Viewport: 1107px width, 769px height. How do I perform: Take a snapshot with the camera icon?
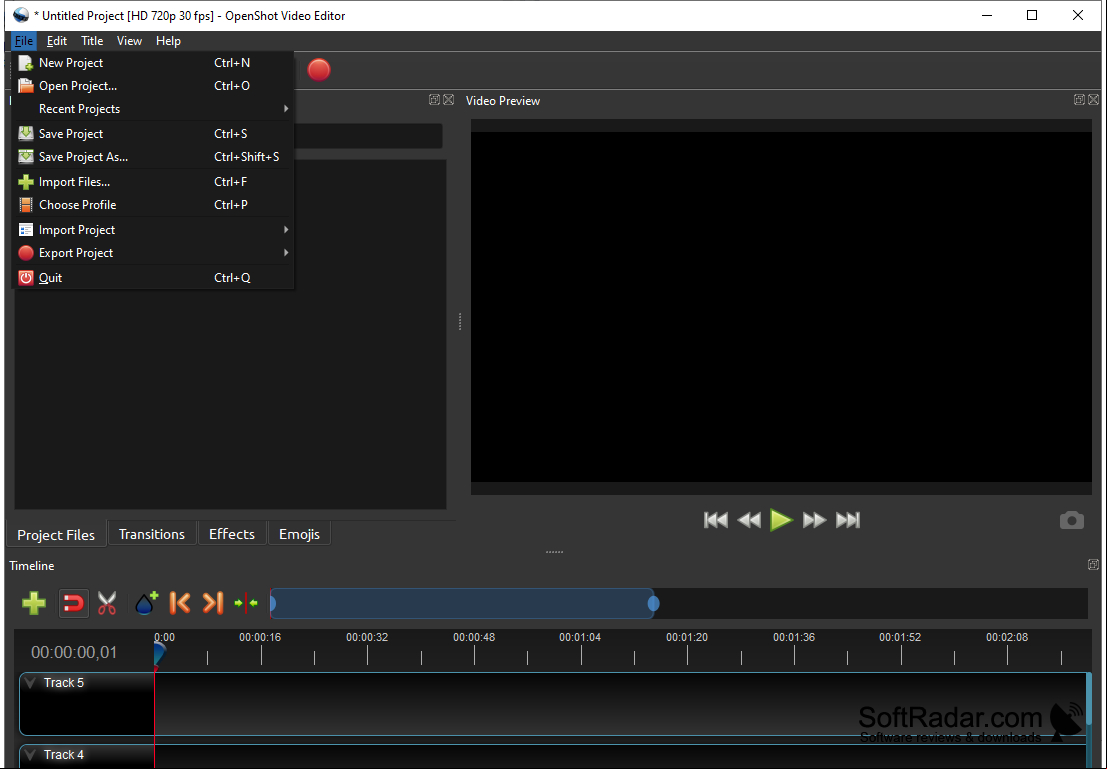click(1072, 520)
